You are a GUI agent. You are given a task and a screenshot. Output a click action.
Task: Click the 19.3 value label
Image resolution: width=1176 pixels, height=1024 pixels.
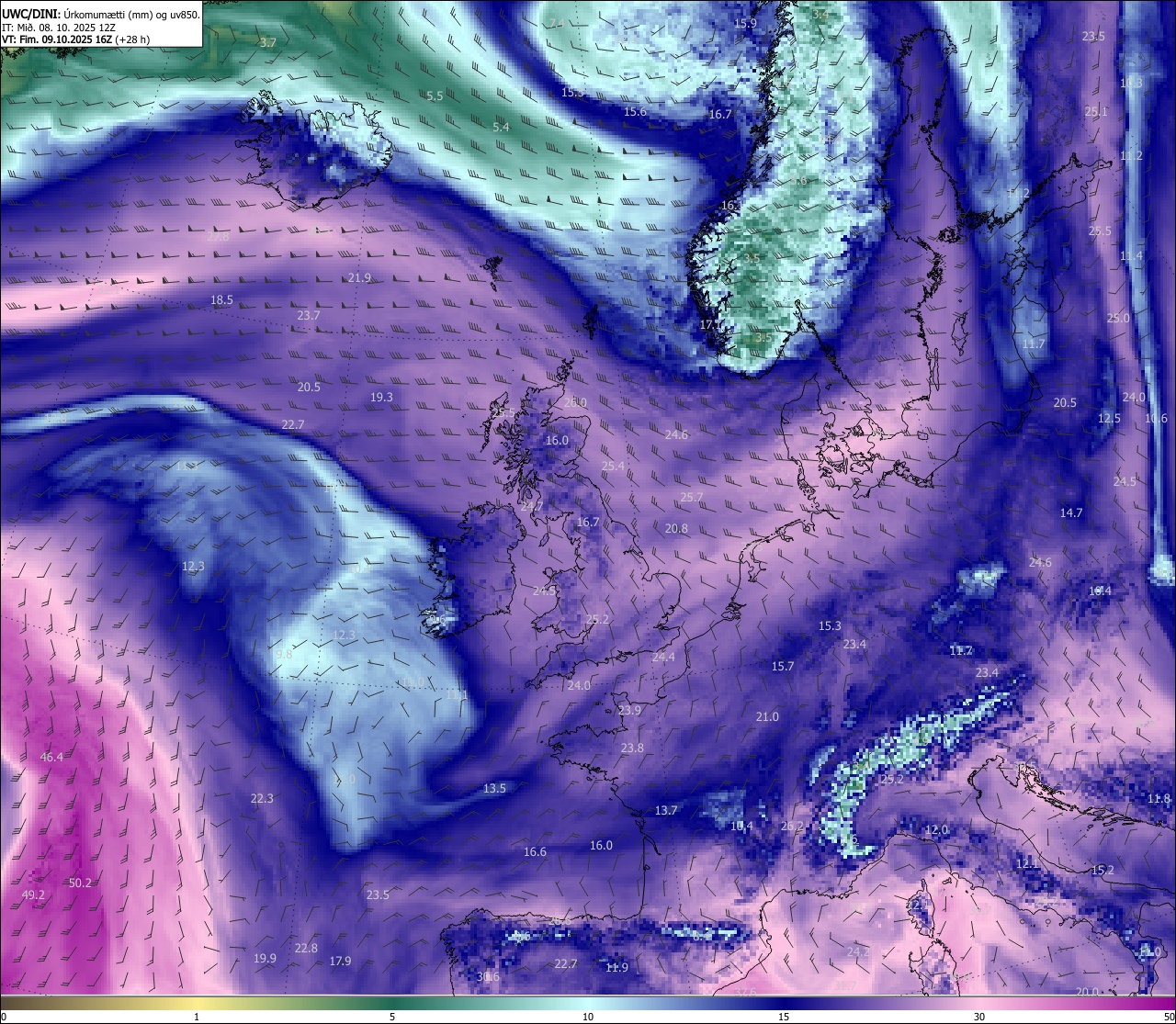coord(381,398)
